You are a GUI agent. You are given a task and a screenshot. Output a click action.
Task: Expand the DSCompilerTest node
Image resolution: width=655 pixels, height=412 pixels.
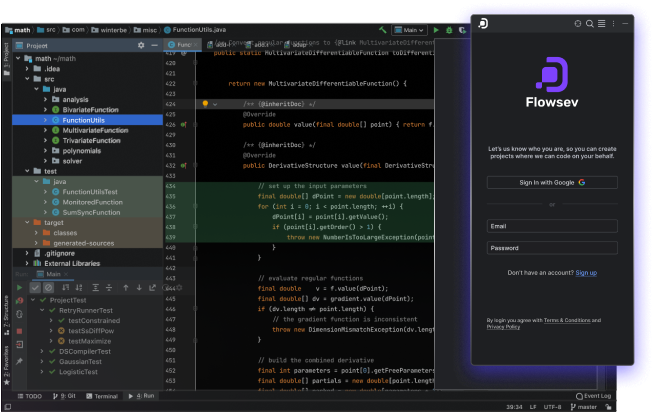pos(42,351)
